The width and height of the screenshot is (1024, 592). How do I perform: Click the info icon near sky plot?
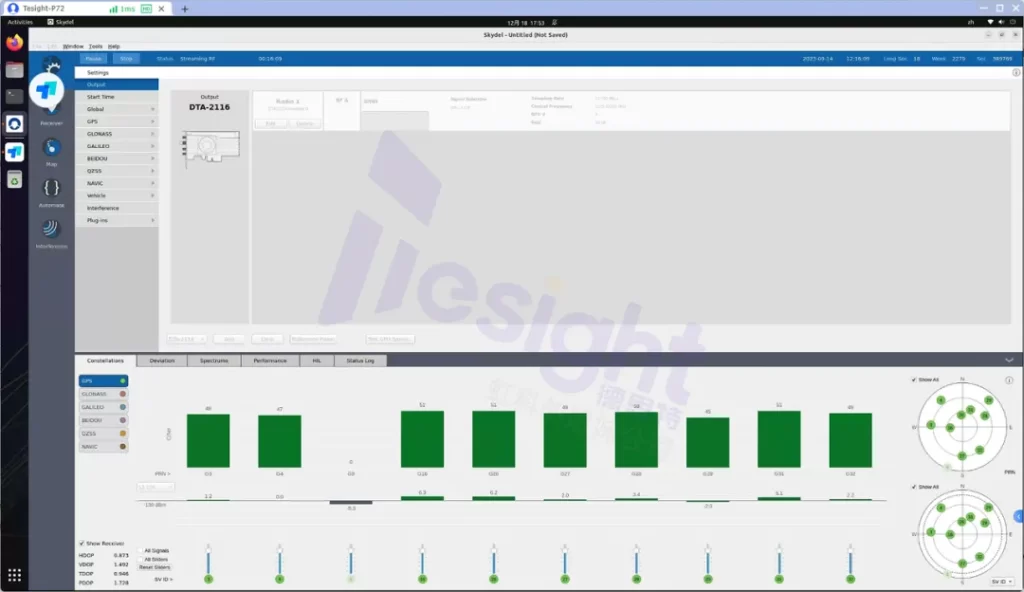coord(1009,380)
